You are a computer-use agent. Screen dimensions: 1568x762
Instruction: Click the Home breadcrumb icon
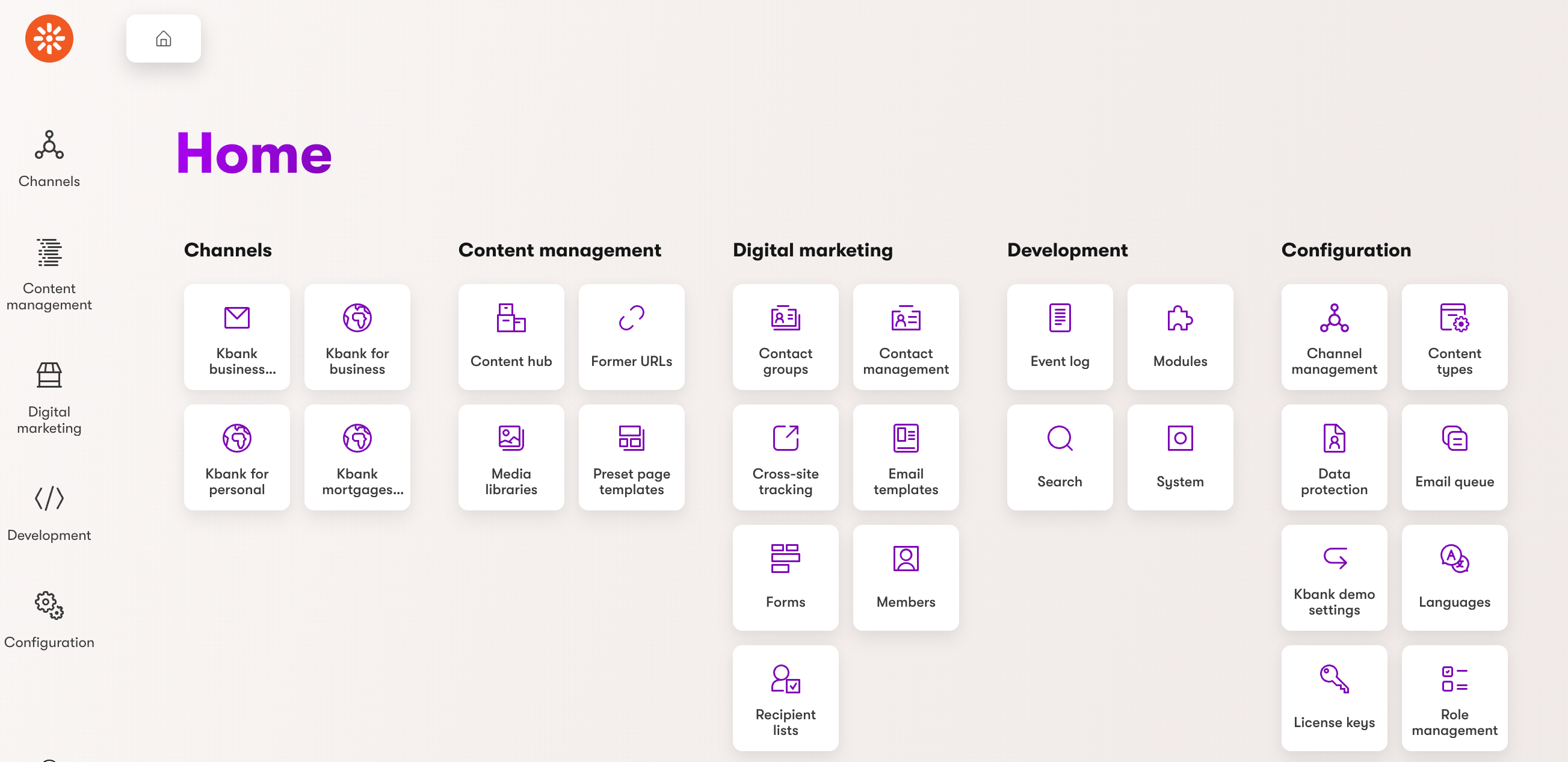coord(163,39)
